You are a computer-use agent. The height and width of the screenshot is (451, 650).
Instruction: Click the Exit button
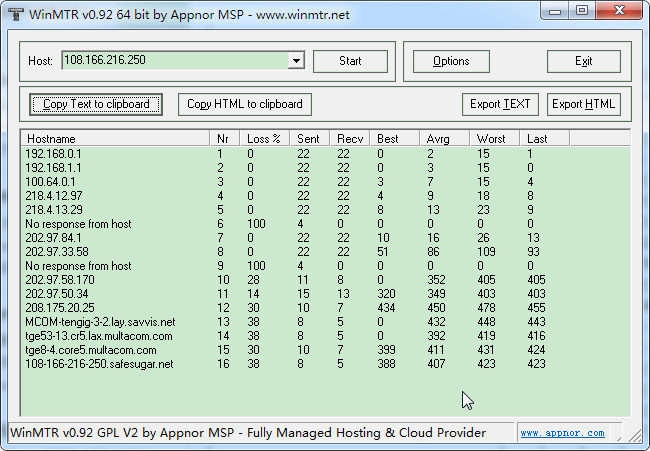pos(584,61)
